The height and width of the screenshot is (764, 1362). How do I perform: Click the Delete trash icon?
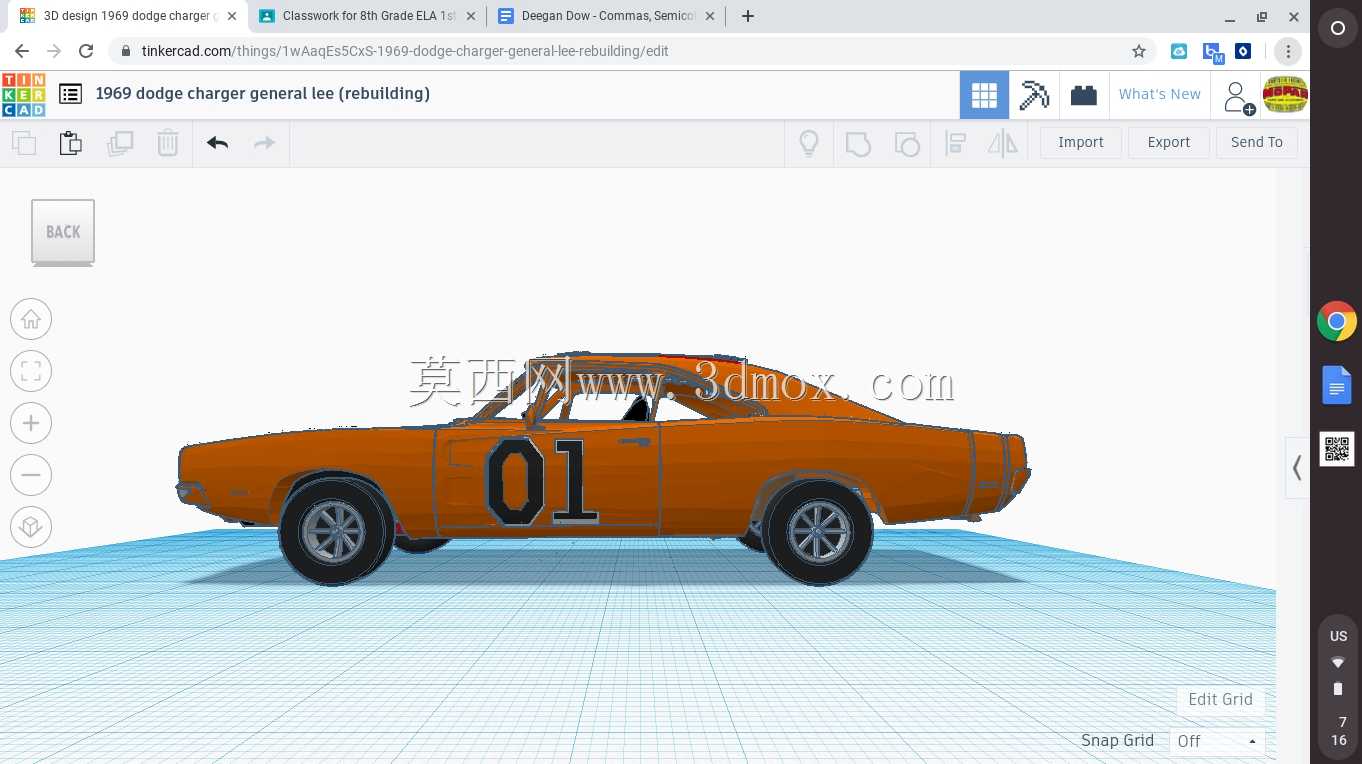click(x=168, y=143)
